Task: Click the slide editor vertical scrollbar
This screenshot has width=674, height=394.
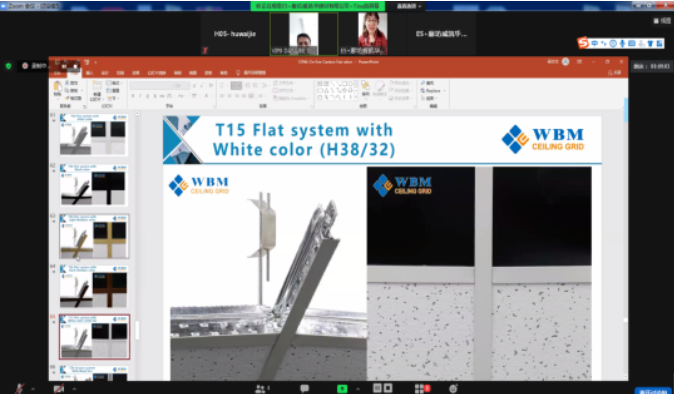Action: coord(625,241)
